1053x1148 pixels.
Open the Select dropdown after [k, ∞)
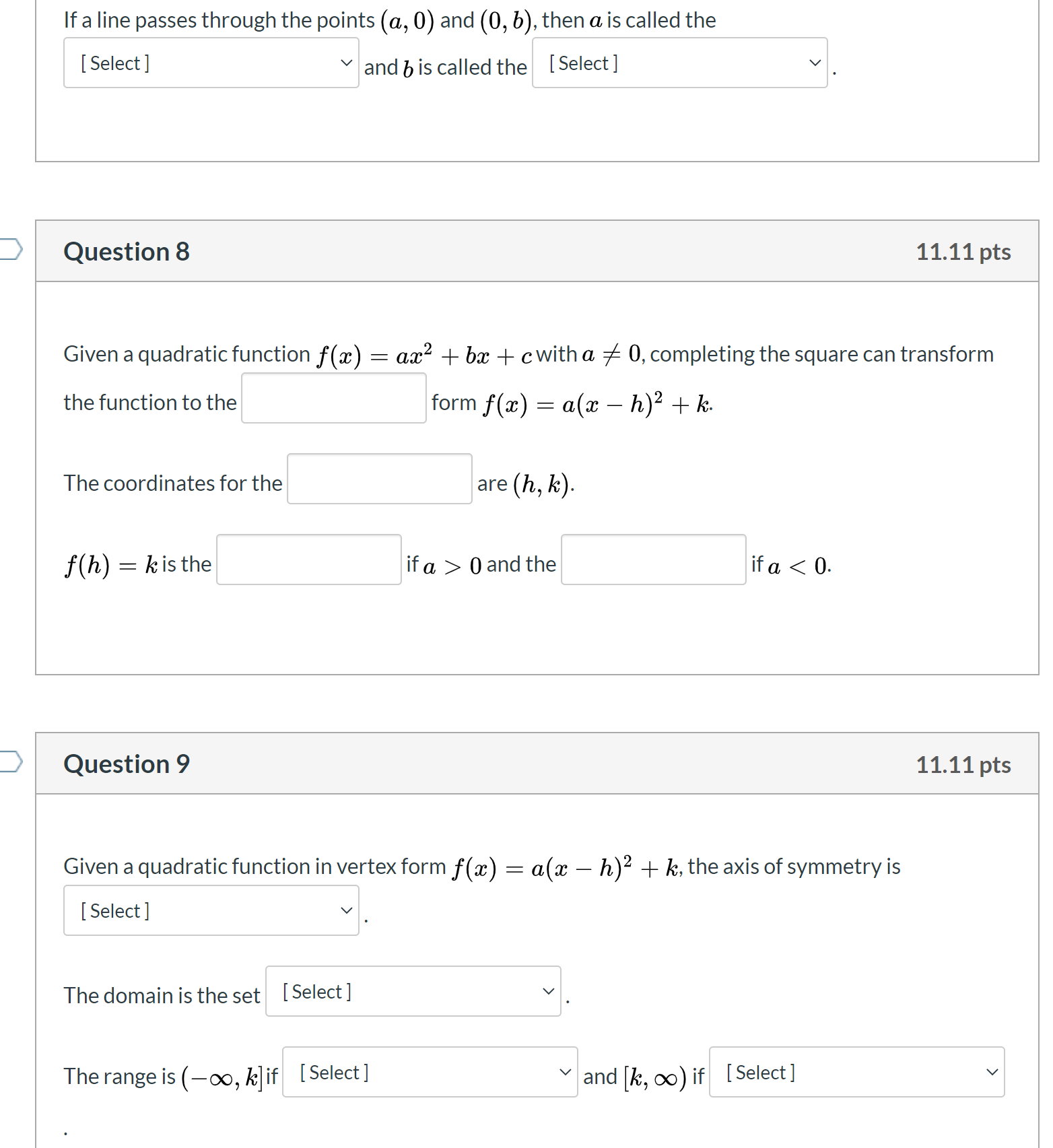[856, 1072]
